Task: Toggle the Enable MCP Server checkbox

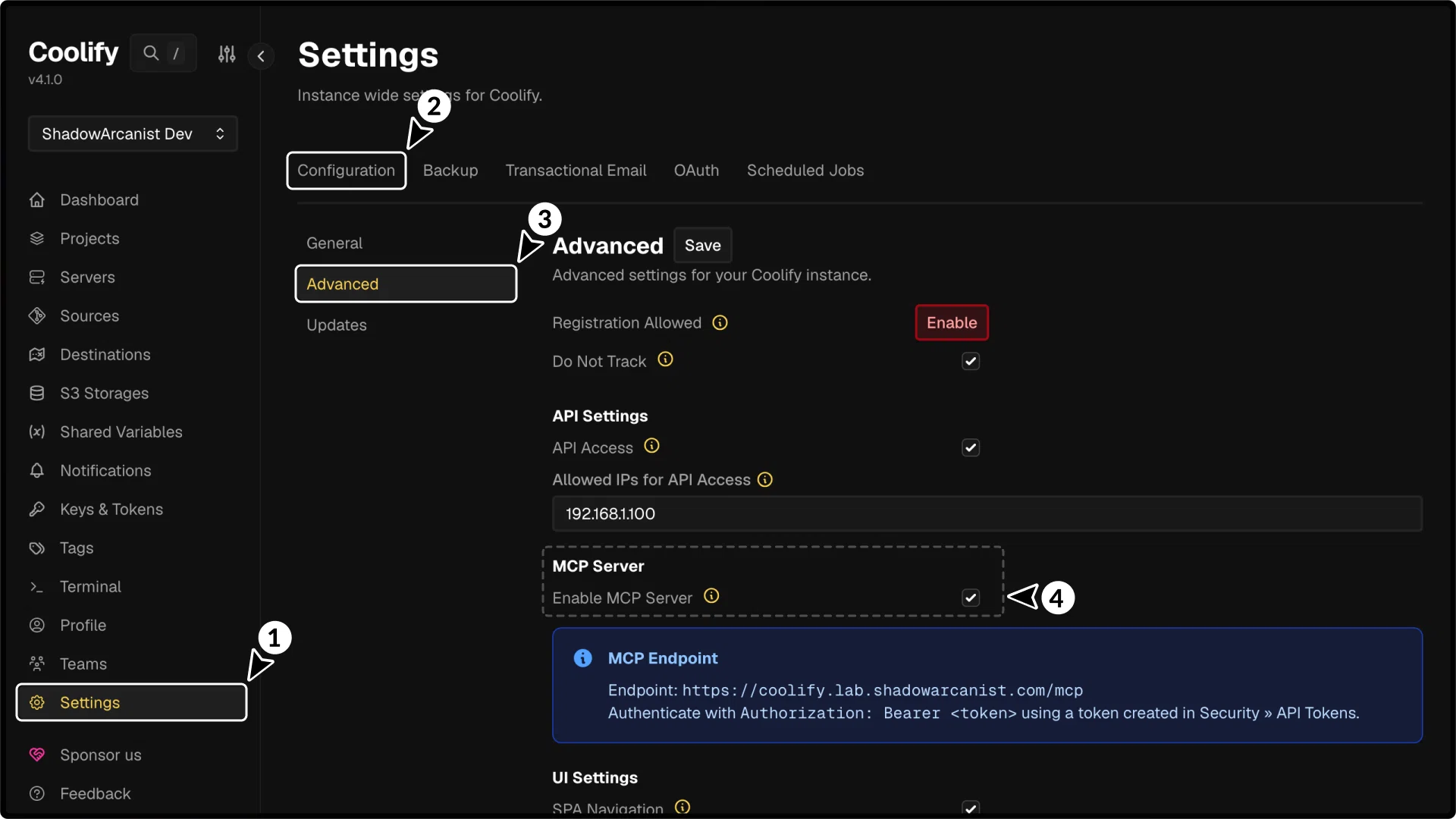Action: click(971, 598)
